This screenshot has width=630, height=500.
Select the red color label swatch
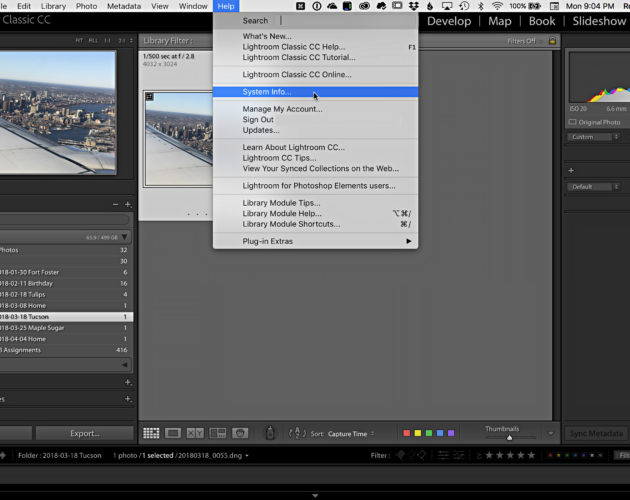click(407, 433)
